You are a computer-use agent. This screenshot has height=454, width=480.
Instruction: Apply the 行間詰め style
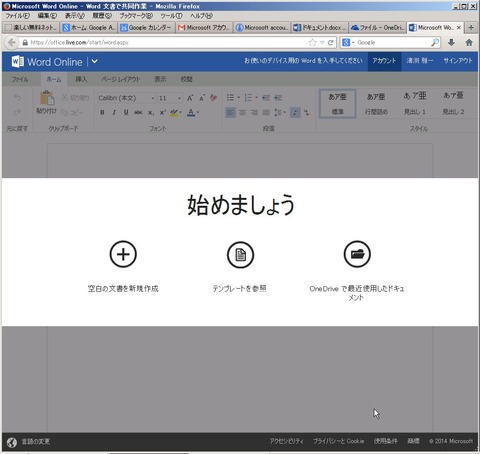tap(376, 104)
